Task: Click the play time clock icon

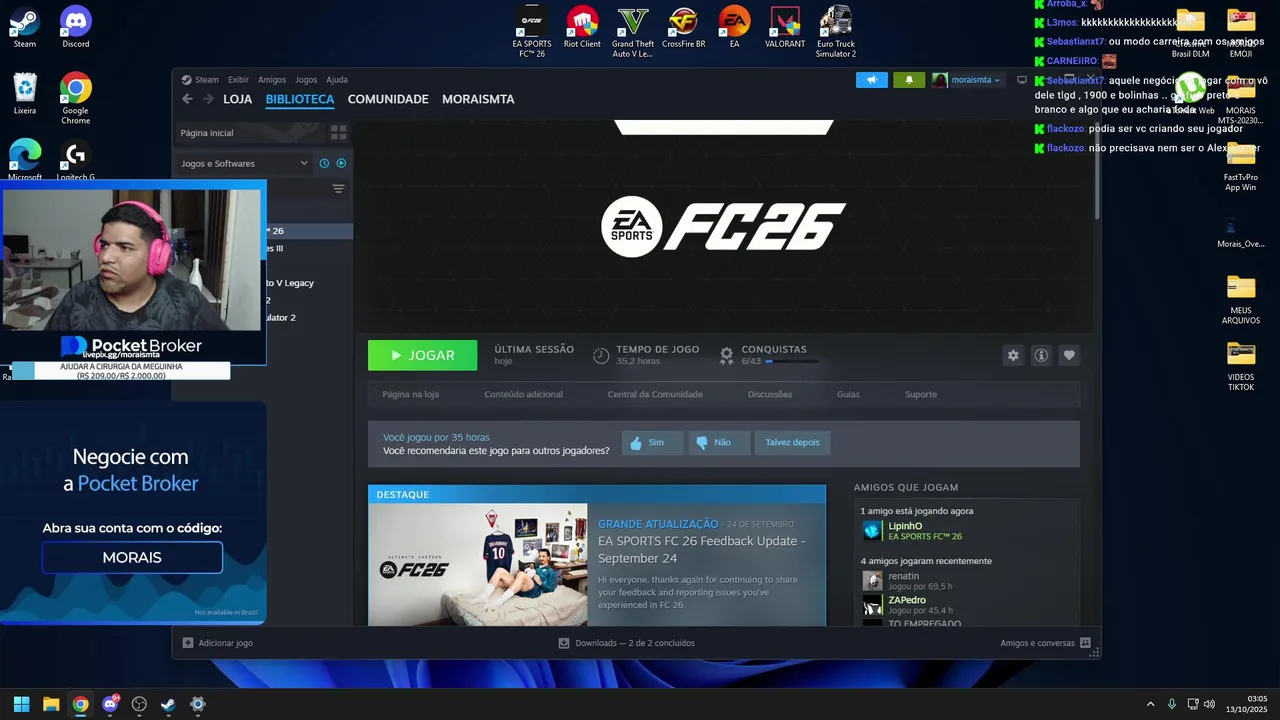Action: tap(601, 355)
